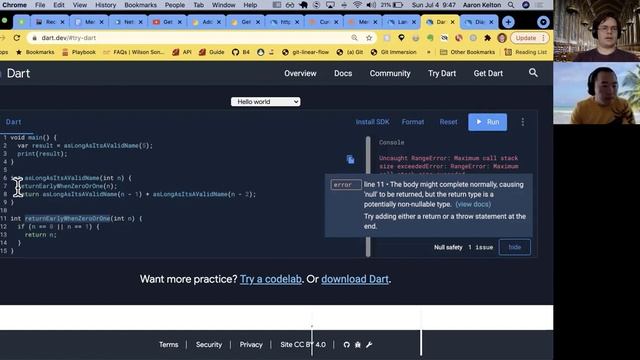Open macOS Spotlight search in menu bar

pyautogui.click(x=511, y=5)
